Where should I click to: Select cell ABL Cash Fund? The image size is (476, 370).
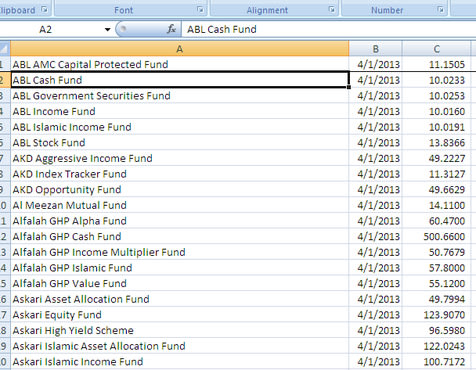pos(180,80)
